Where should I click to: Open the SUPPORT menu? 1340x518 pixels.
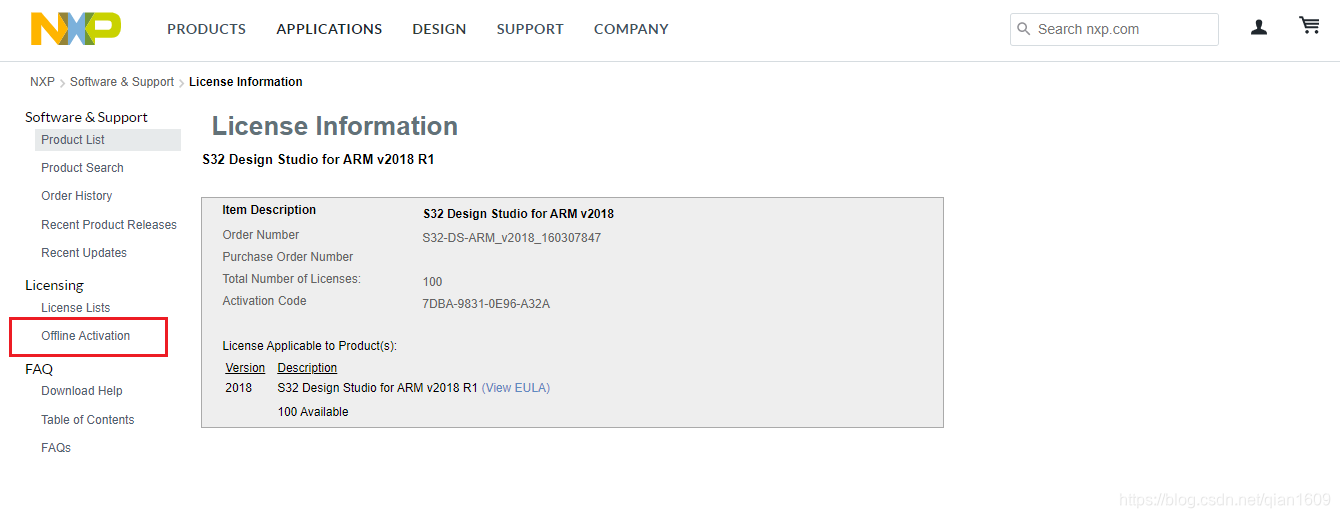[x=530, y=29]
